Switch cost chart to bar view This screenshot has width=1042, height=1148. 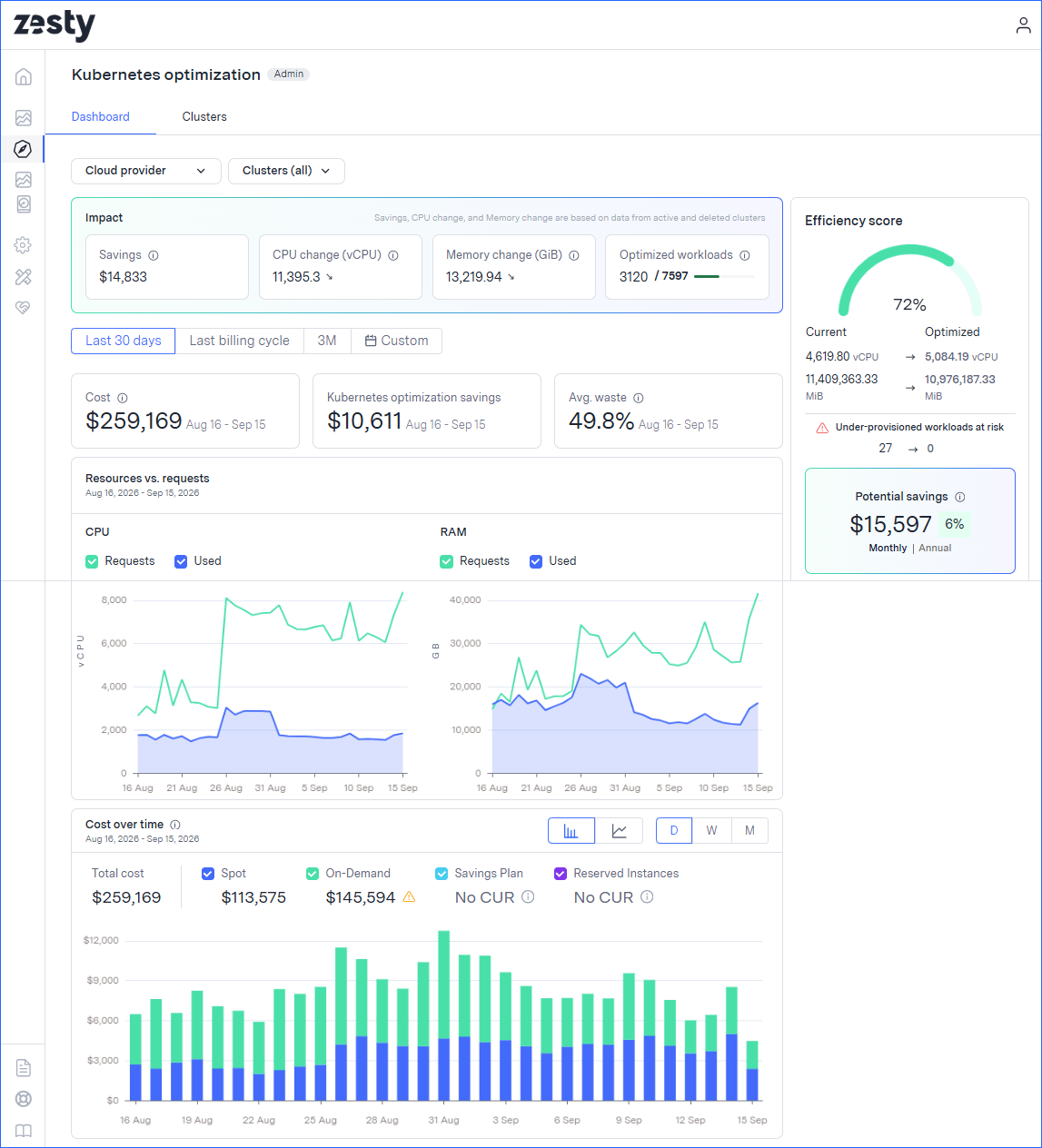click(x=571, y=831)
